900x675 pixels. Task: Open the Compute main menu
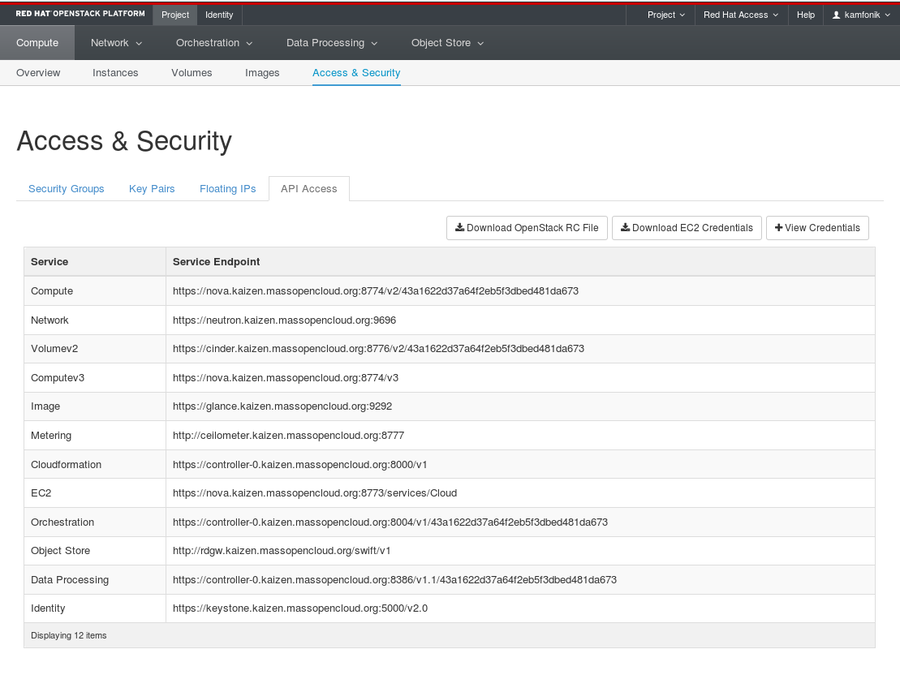(x=37, y=43)
